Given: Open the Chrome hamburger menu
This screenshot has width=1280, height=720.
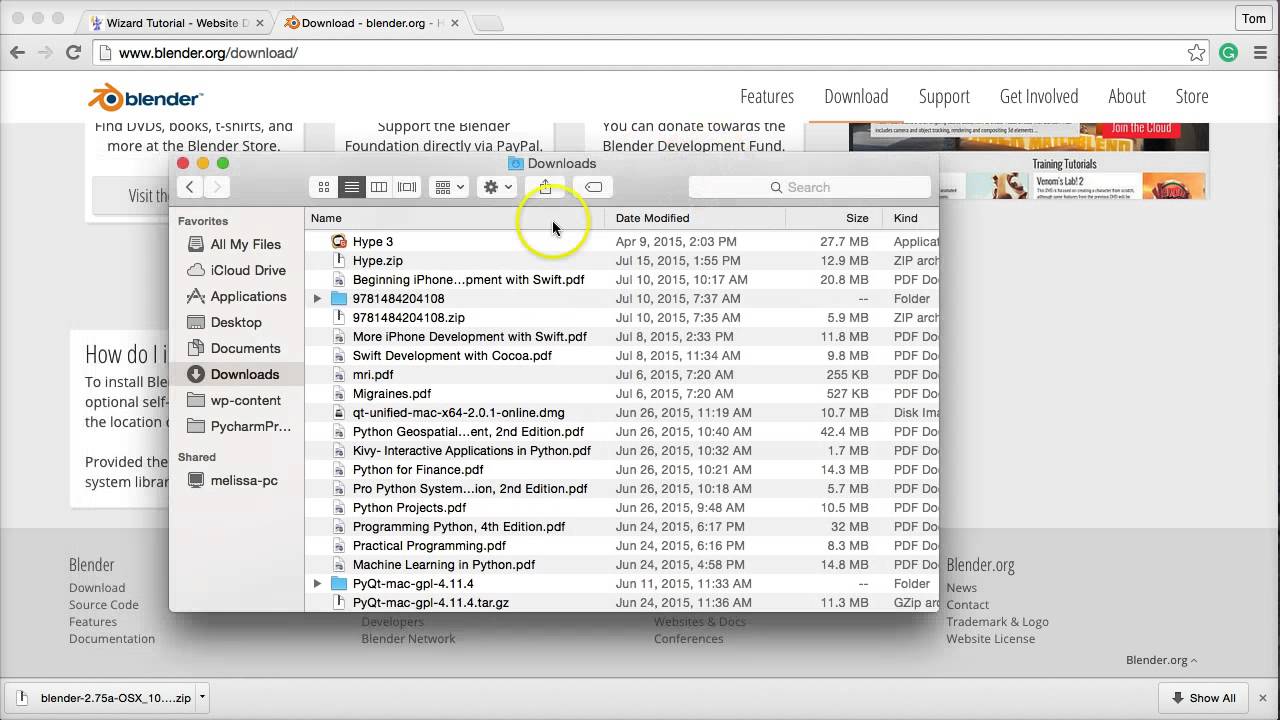Looking at the screenshot, I should coord(1258,53).
